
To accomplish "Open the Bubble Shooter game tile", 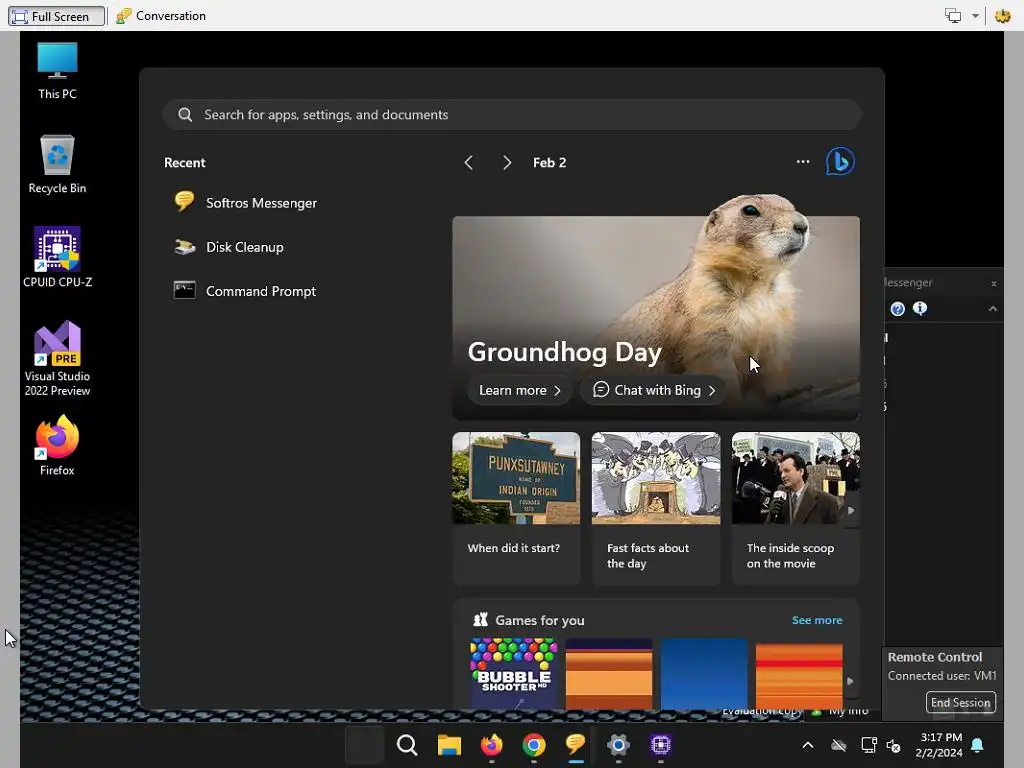I will (x=513, y=673).
